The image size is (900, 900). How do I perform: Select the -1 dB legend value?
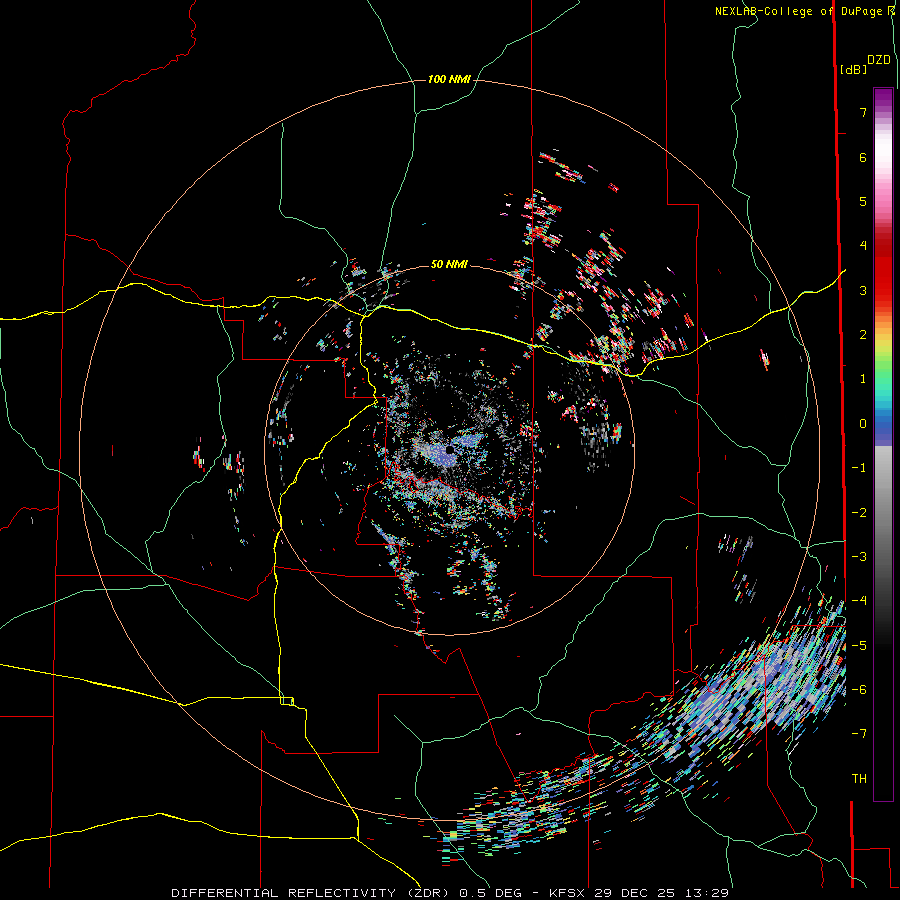click(x=859, y=468)
